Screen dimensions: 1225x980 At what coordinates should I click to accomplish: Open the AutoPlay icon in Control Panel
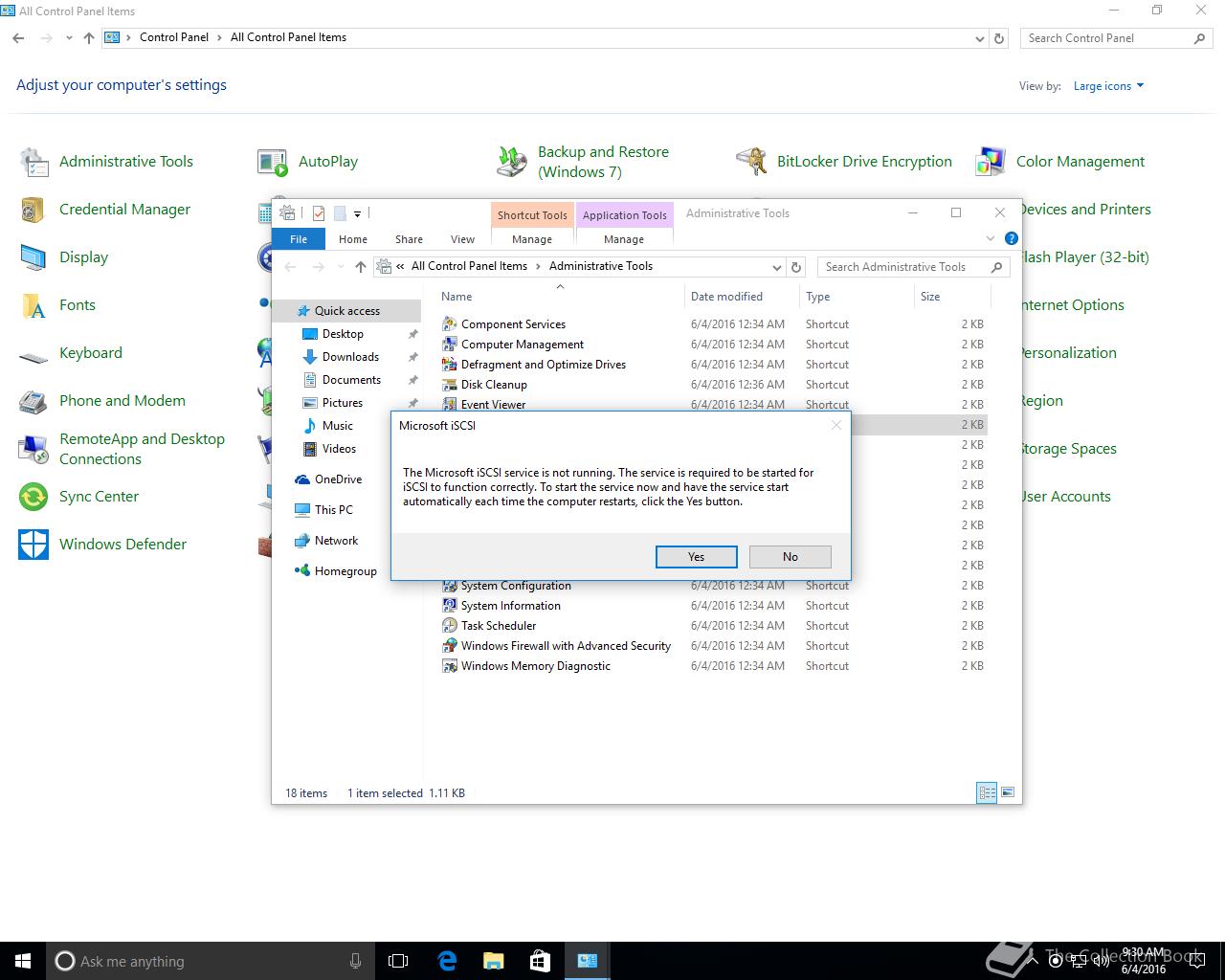point(273,162)
